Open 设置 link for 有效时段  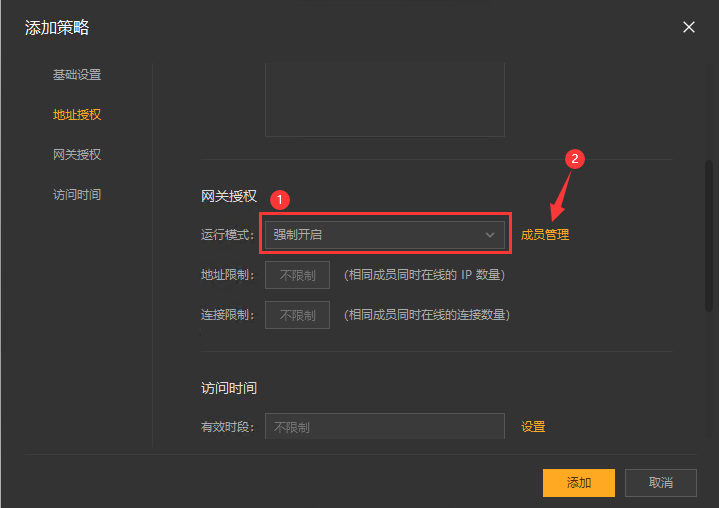(x=533, y=427)
